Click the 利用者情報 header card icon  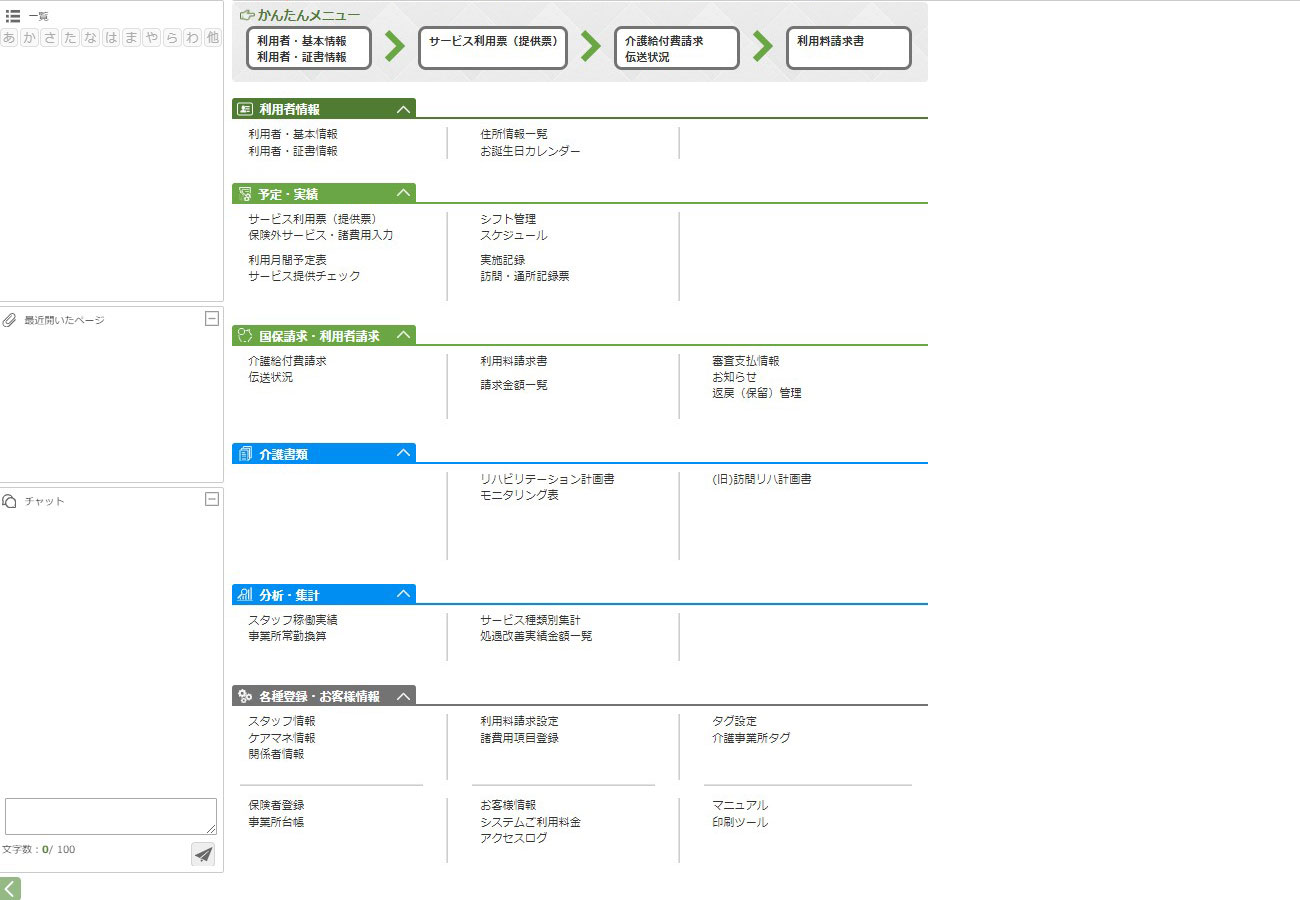tap(245, 109)
